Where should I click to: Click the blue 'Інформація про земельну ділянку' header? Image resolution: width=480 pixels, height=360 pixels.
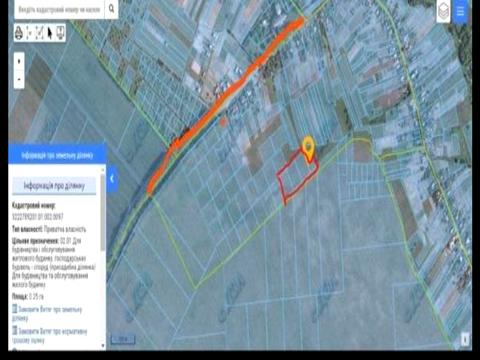click(x=57, y=155)
